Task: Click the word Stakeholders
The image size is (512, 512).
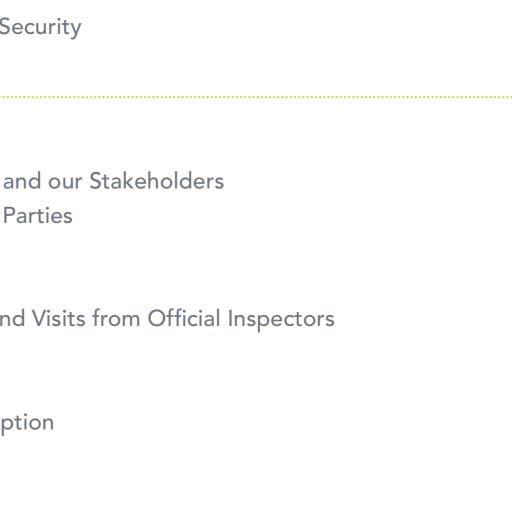Action: click(x=157, y=181)
